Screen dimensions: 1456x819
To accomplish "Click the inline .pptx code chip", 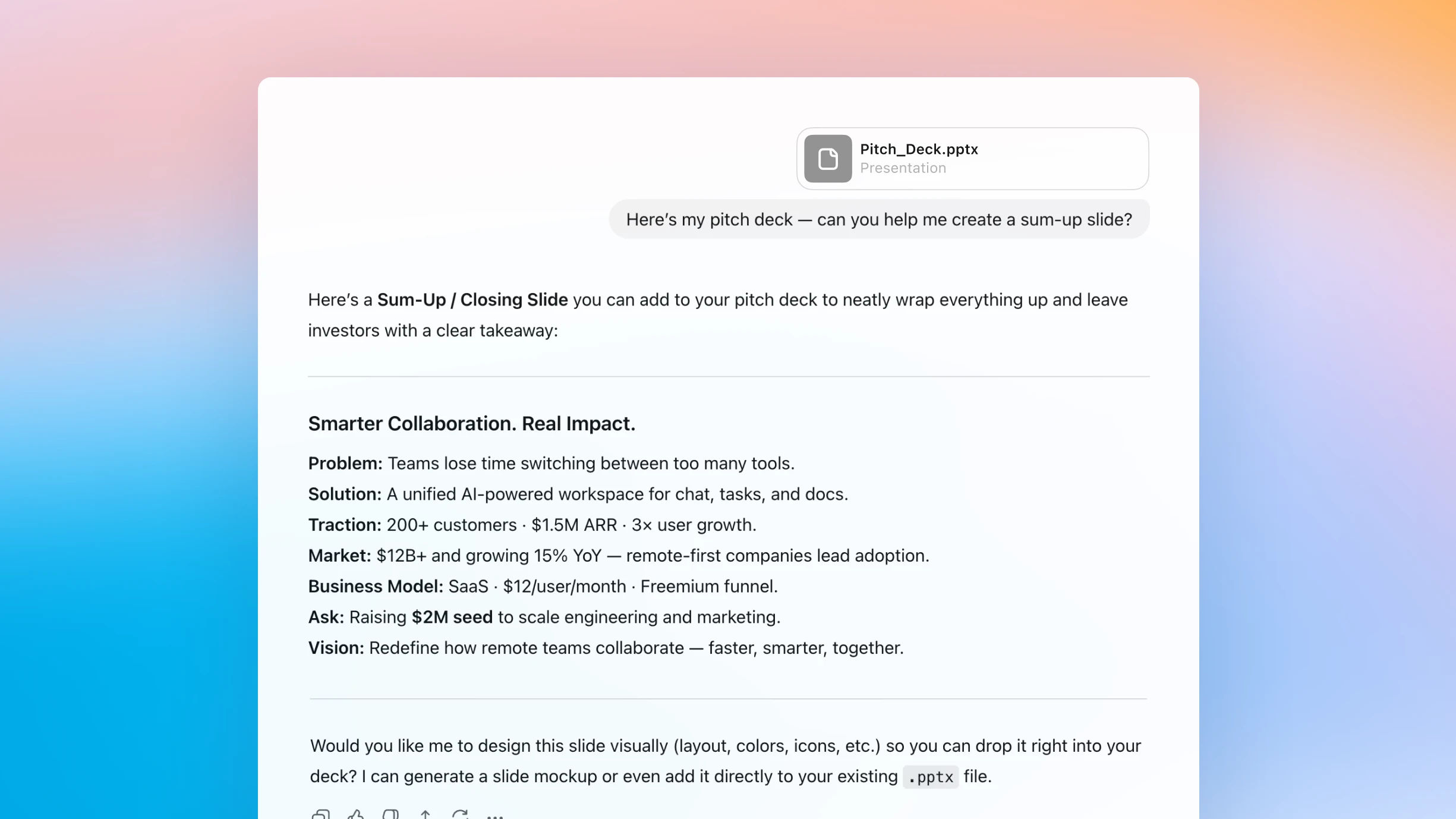I will [930, 777].
